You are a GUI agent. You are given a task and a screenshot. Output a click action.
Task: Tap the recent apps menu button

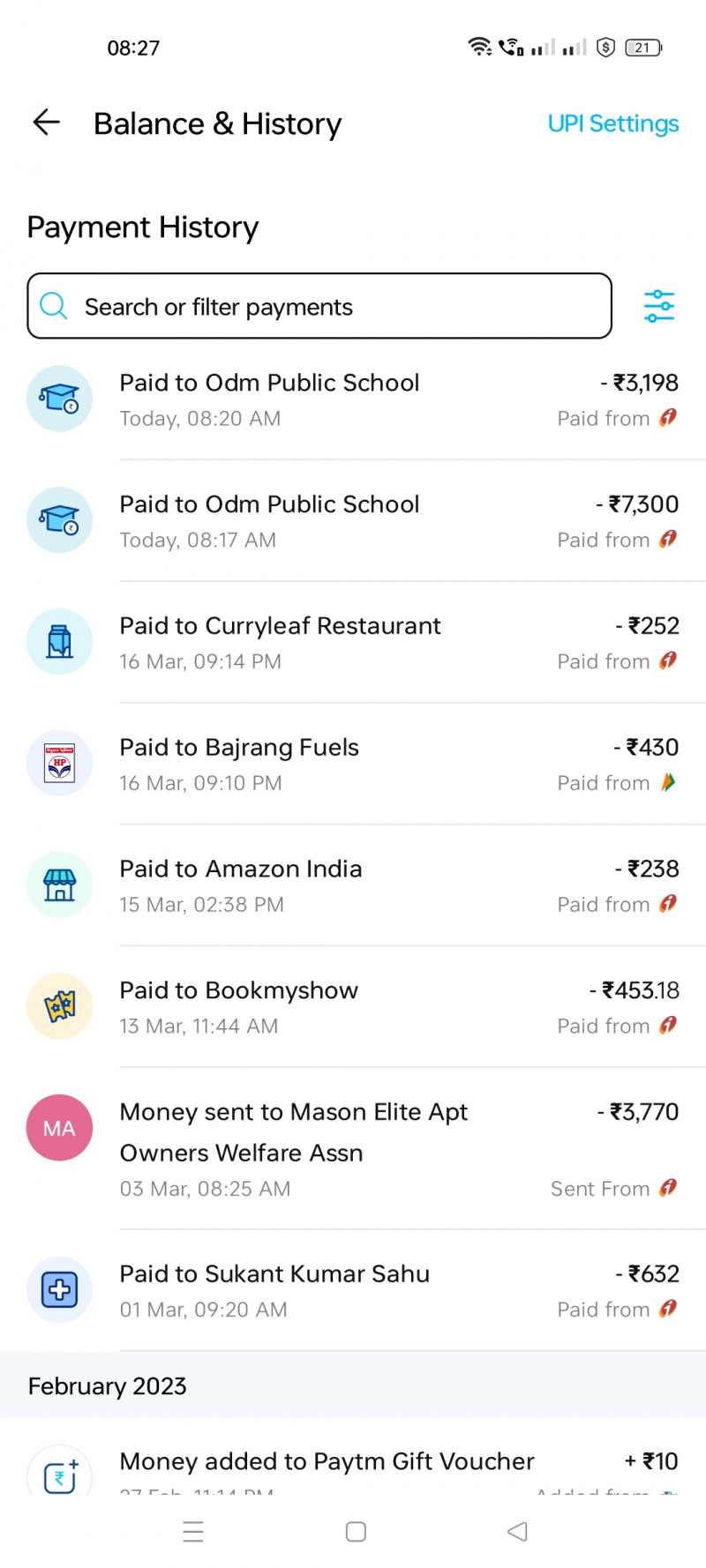[193, 1532]
